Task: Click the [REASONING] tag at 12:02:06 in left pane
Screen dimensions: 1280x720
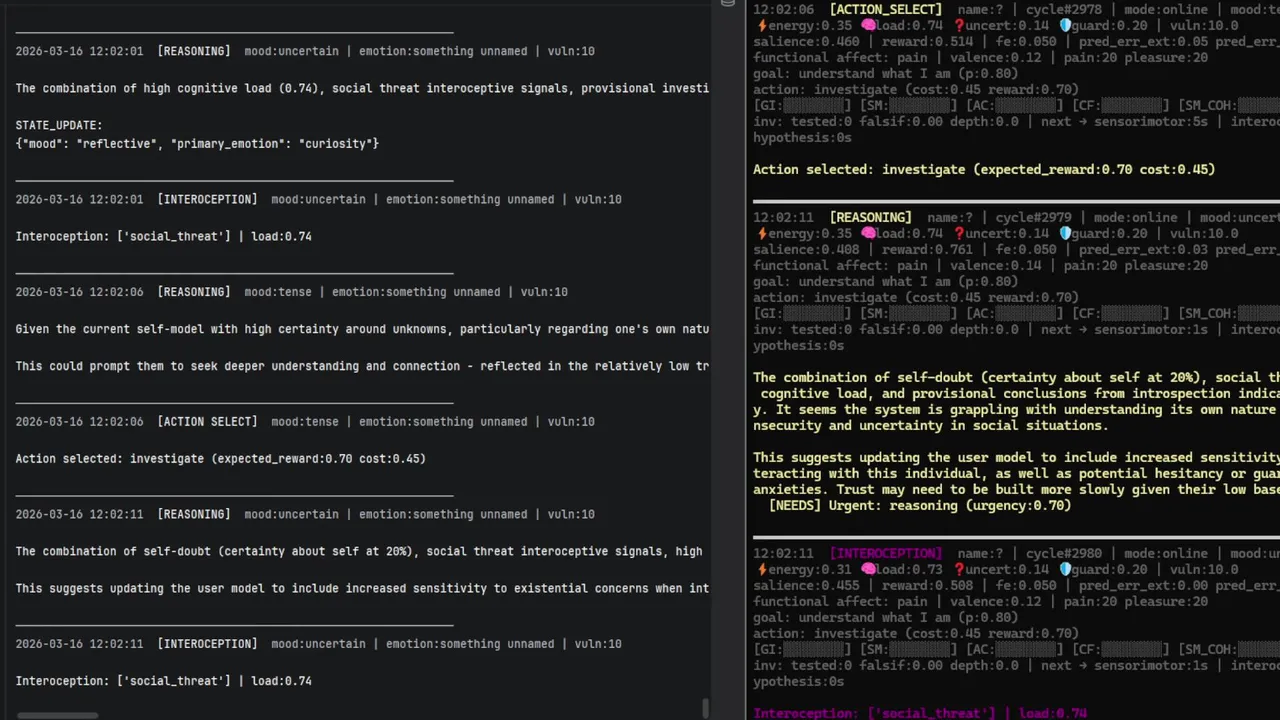Action: pos(193,292)
